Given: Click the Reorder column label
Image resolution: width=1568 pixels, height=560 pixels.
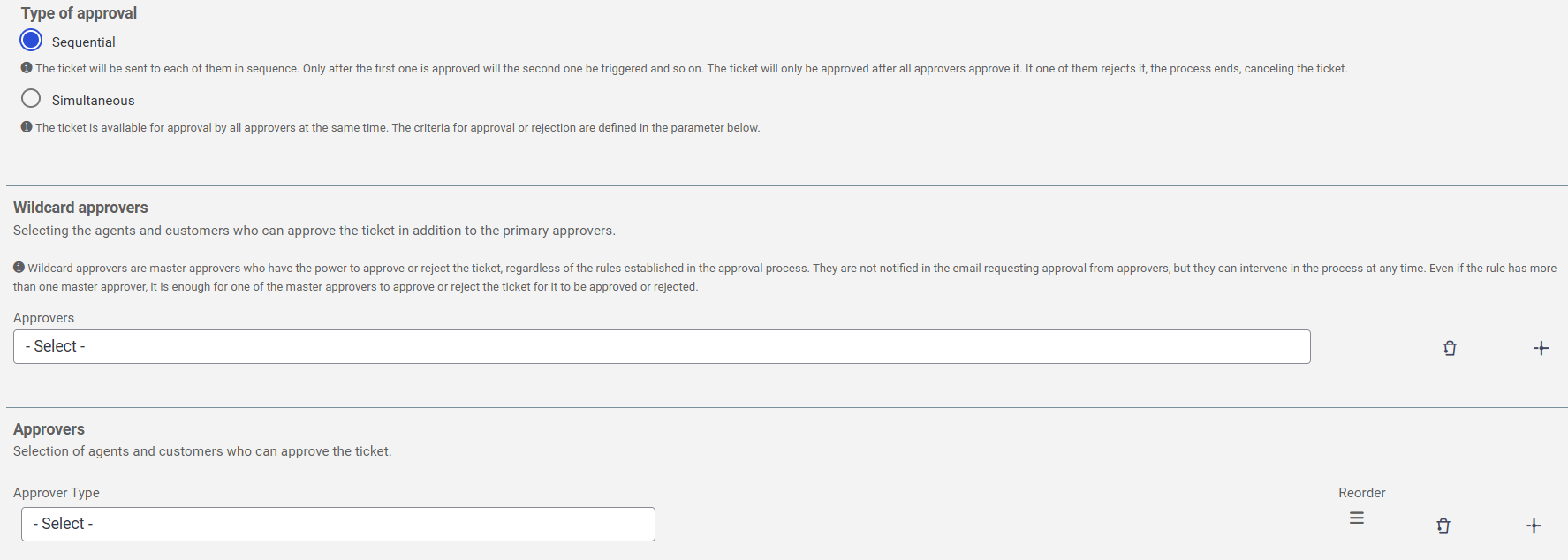Looking at the screenshot, I should (1362, 493).
